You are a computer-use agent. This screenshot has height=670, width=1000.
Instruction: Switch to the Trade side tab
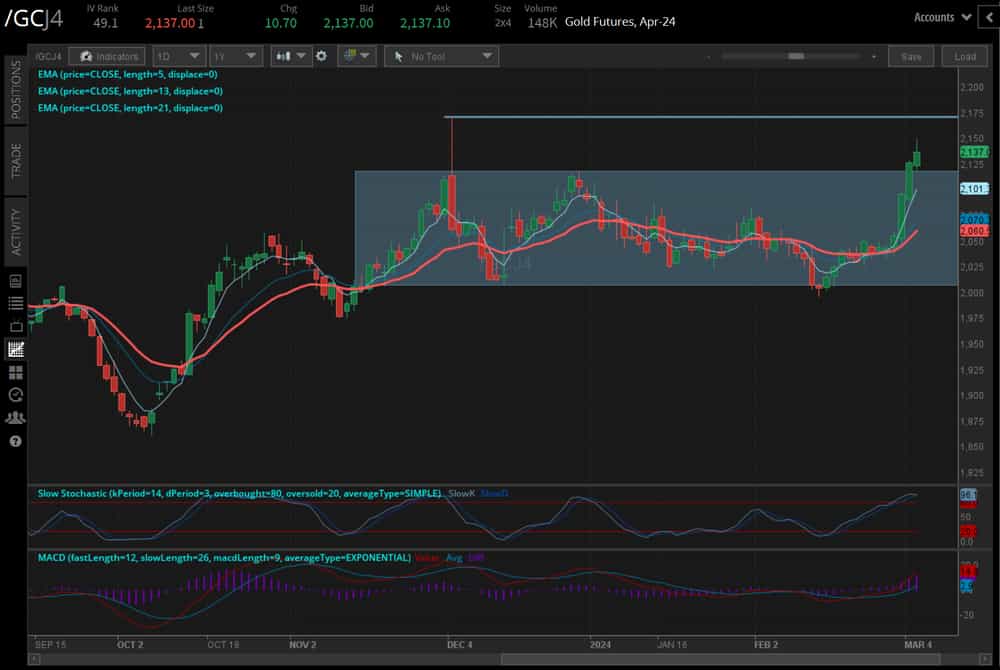point(15,160)
